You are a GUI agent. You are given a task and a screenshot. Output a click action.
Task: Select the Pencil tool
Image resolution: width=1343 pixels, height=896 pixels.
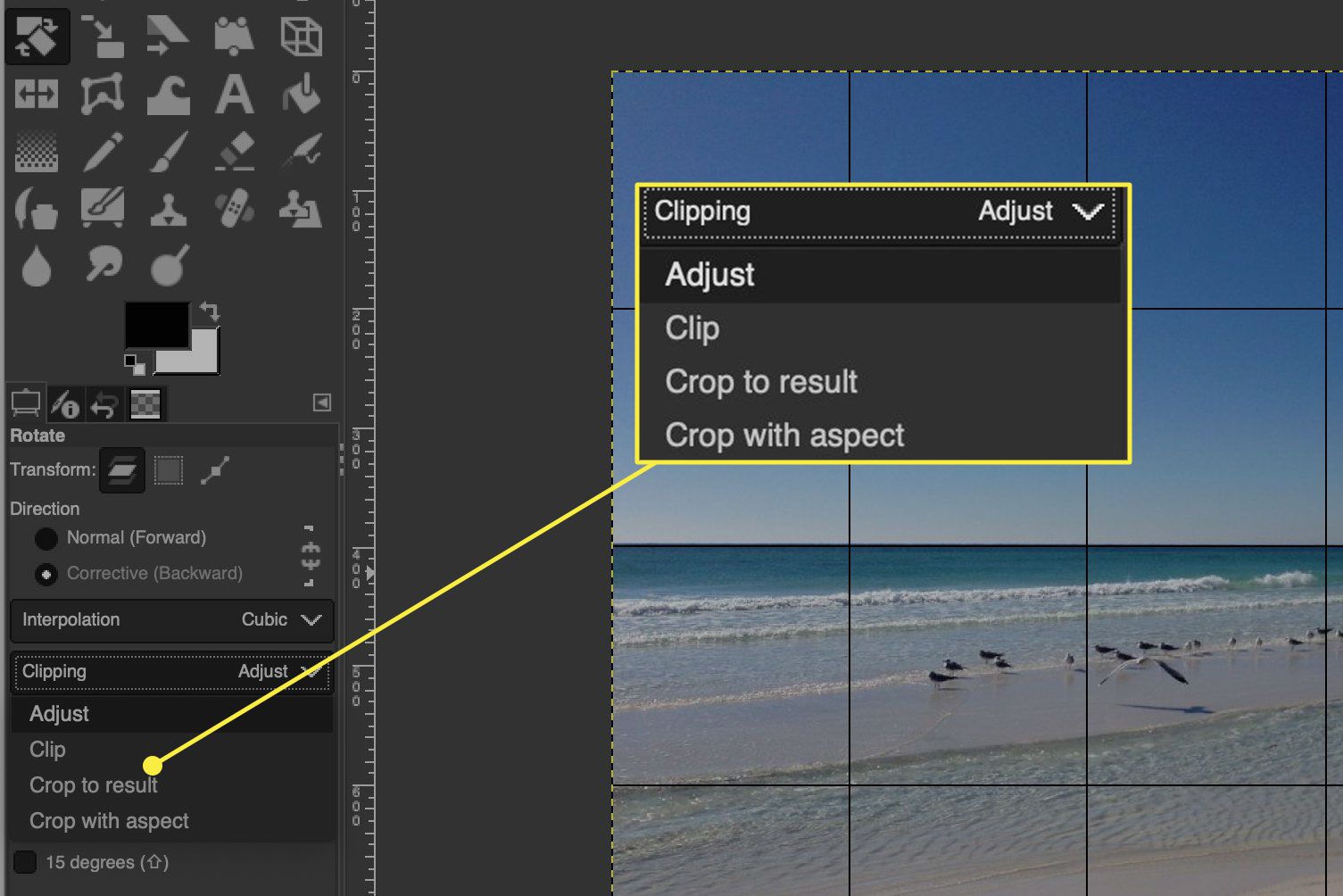pos(103,152)
